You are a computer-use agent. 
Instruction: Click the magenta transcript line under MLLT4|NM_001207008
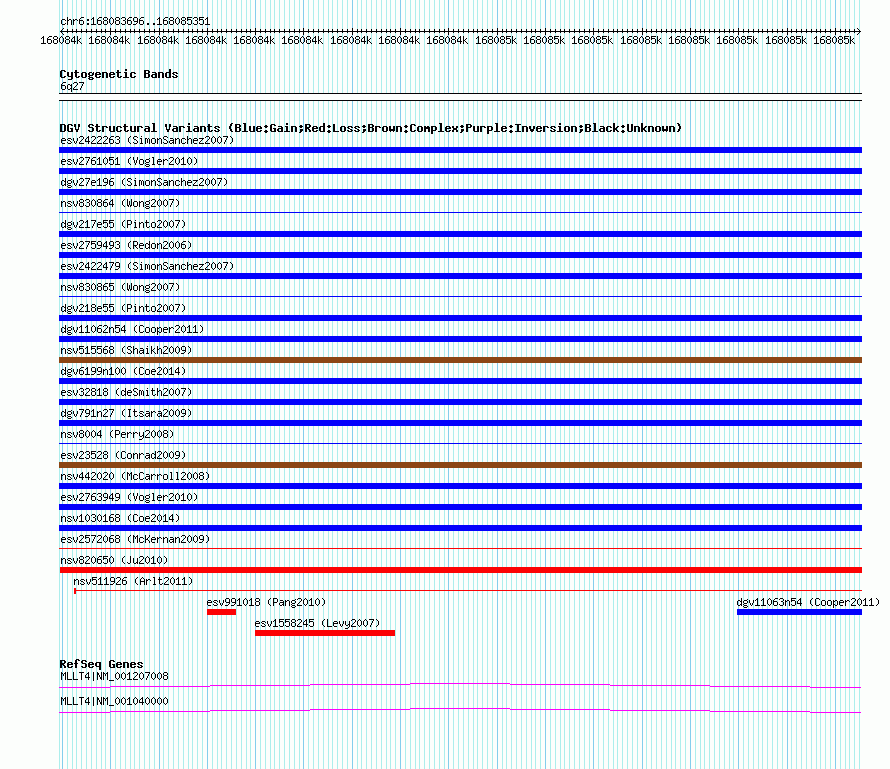(460, 686)
